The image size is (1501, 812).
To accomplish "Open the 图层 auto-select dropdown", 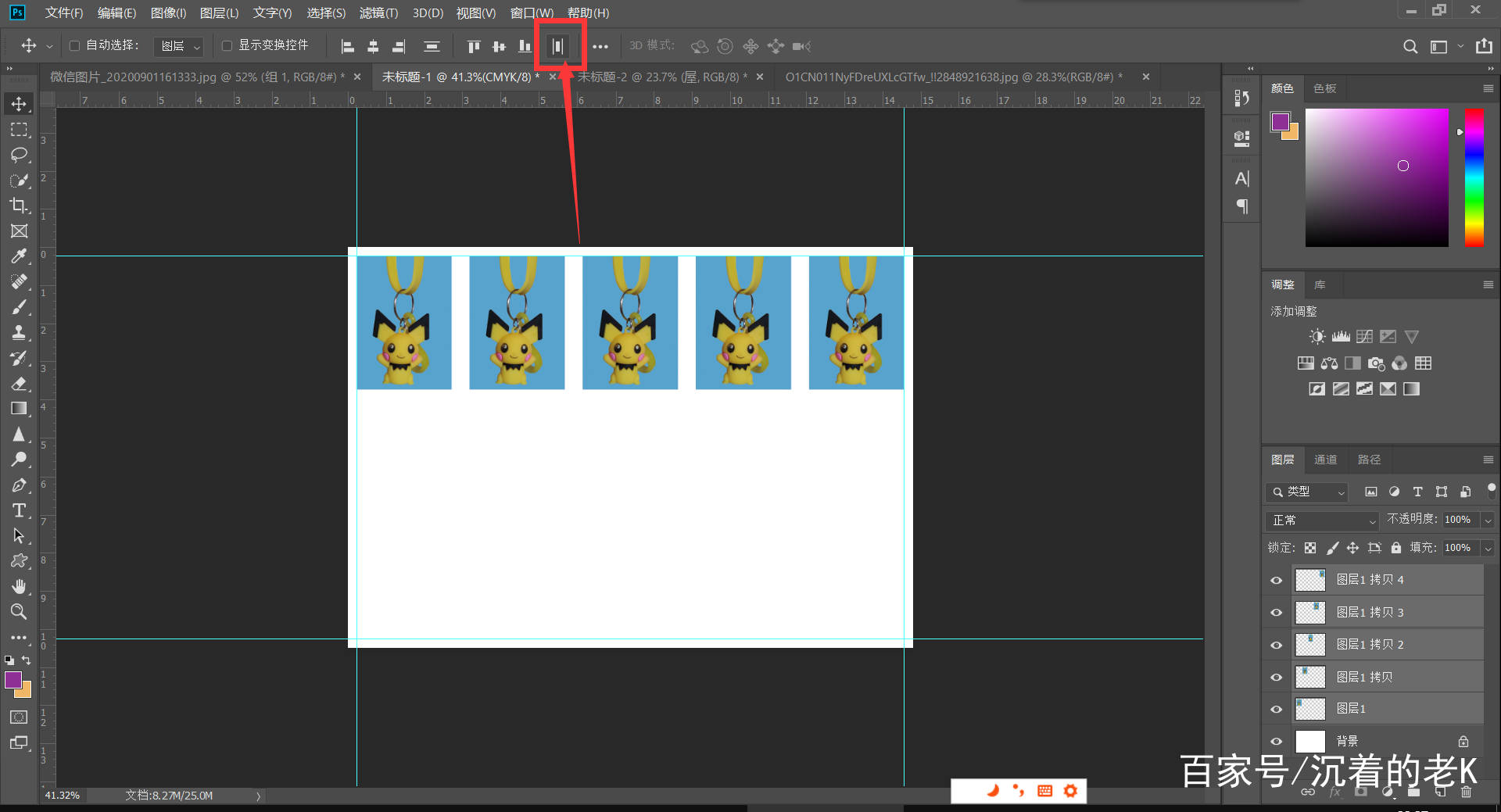I will click(179, 47).
